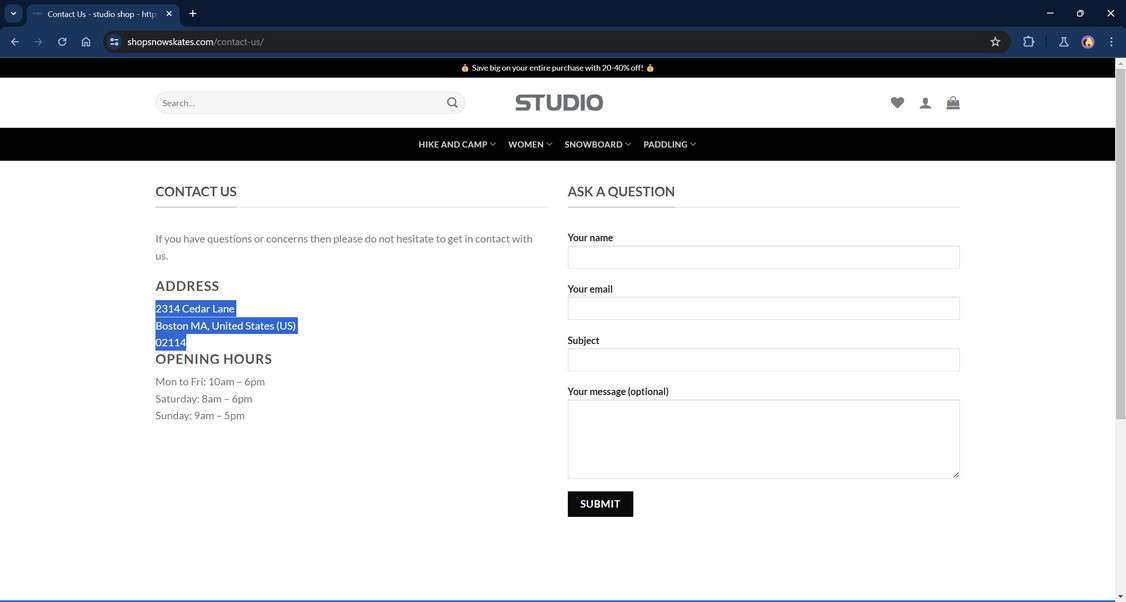The height and width of the screenshot is (602, 1126).
Task: Click the ADDRESS heading
Action: 187,286
